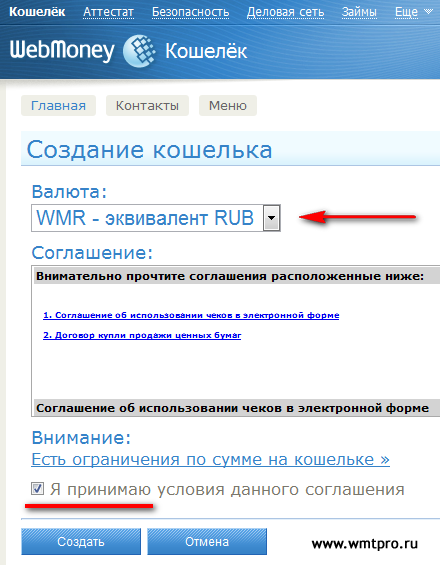
Task: Click the Создать button
Action: click(81, 542)
